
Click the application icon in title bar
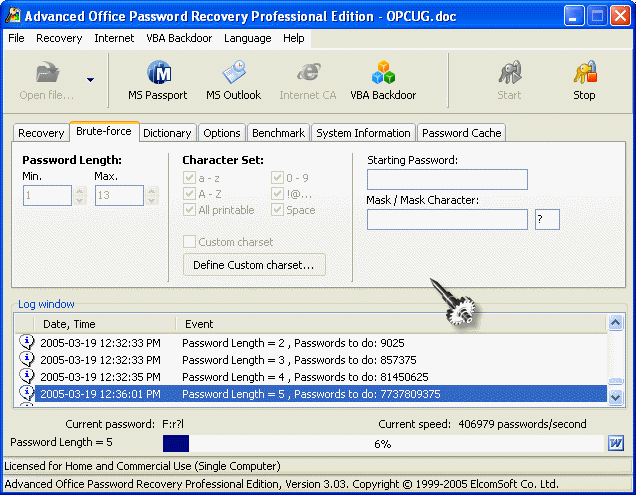(13, 15)
